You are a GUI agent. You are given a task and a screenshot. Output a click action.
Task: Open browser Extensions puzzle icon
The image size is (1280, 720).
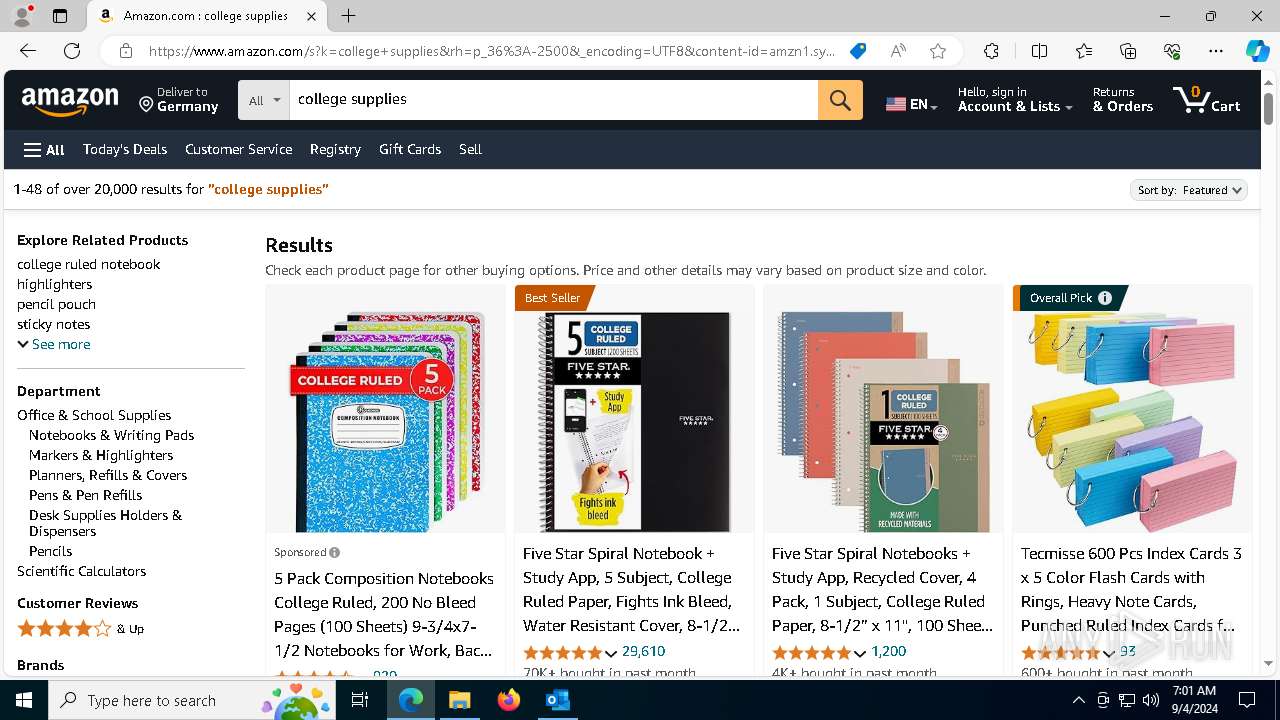pyautogui.click(x=991, y=51)
